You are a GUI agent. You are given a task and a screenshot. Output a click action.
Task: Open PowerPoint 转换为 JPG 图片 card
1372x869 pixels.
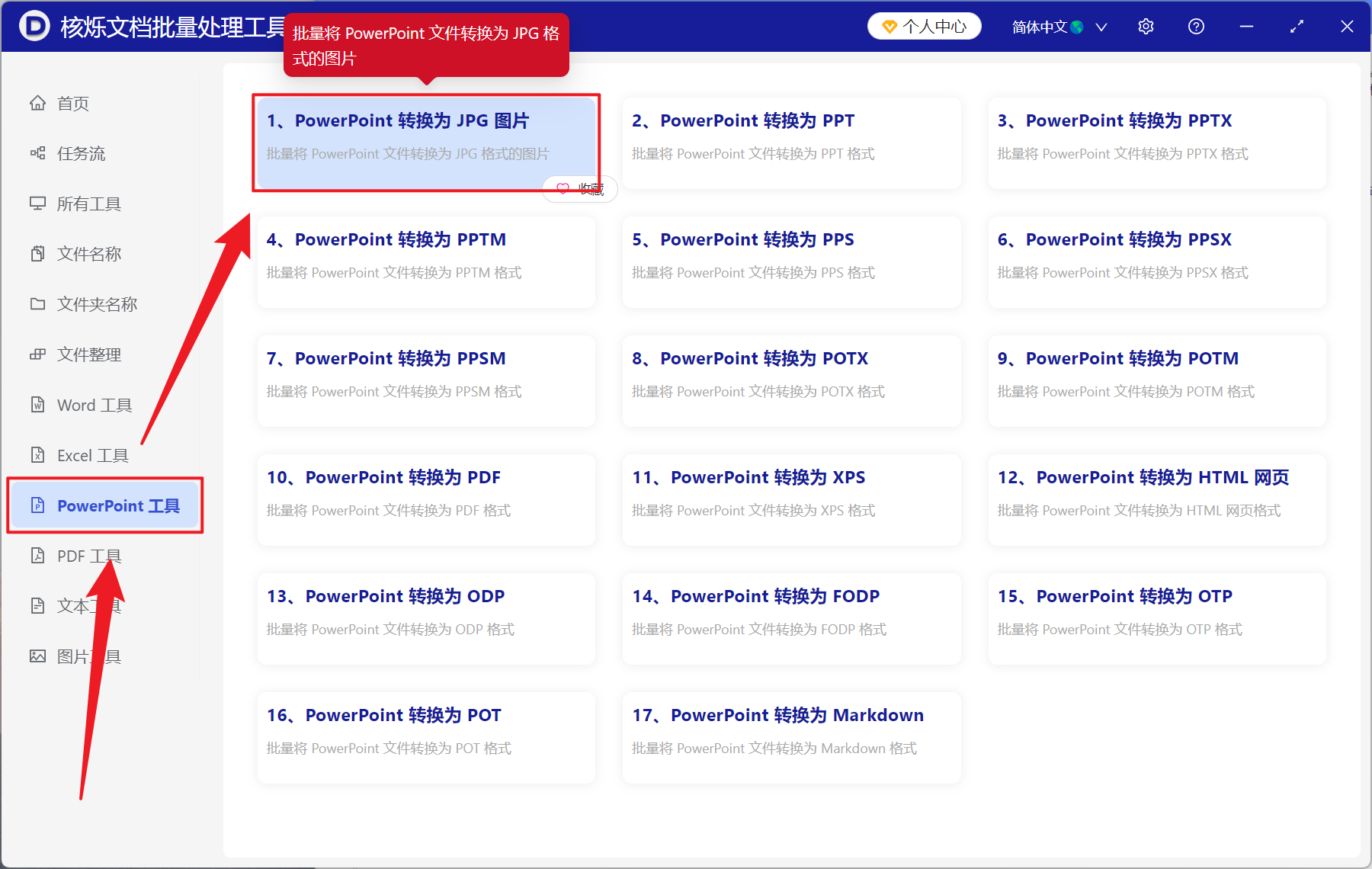(426, 143)
